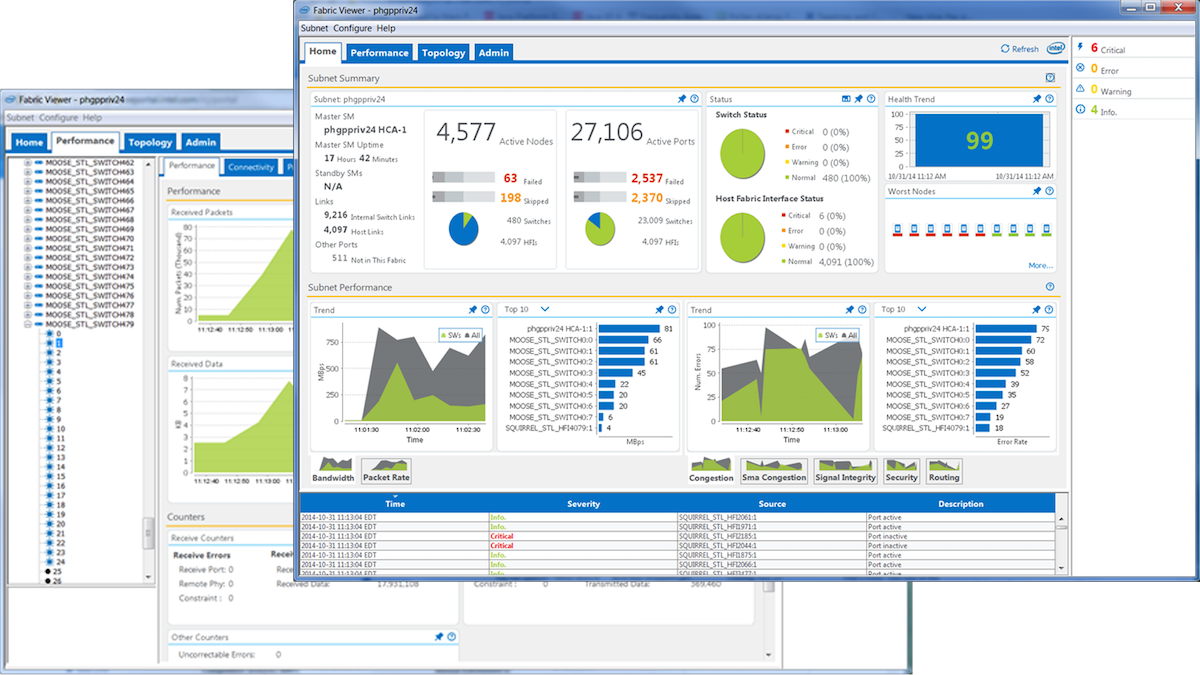
Task: Click Home tab in back window
Action: coord(29,142)
